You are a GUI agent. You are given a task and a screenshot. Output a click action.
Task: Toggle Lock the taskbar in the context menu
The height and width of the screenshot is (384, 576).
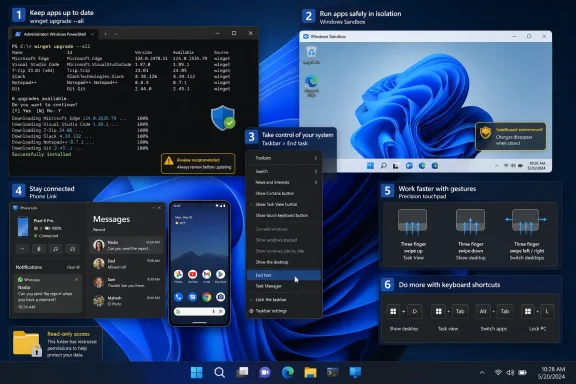pyautogui.click(x=284, y=299)
